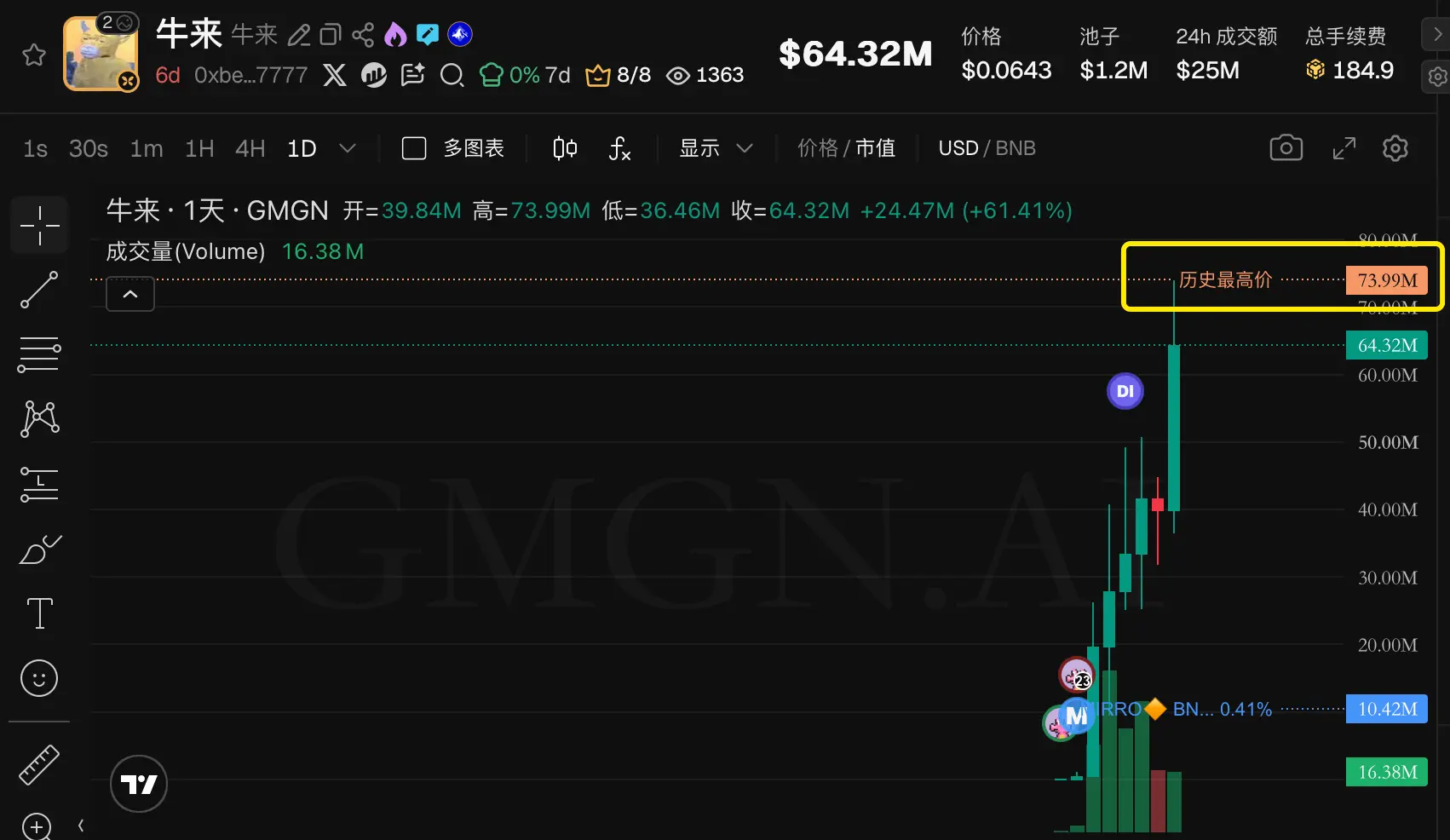This screenshot has width=1450, height=840.
Task: Click the green 16.38M volume label on the axis
Action: [x=1387, y=772]
